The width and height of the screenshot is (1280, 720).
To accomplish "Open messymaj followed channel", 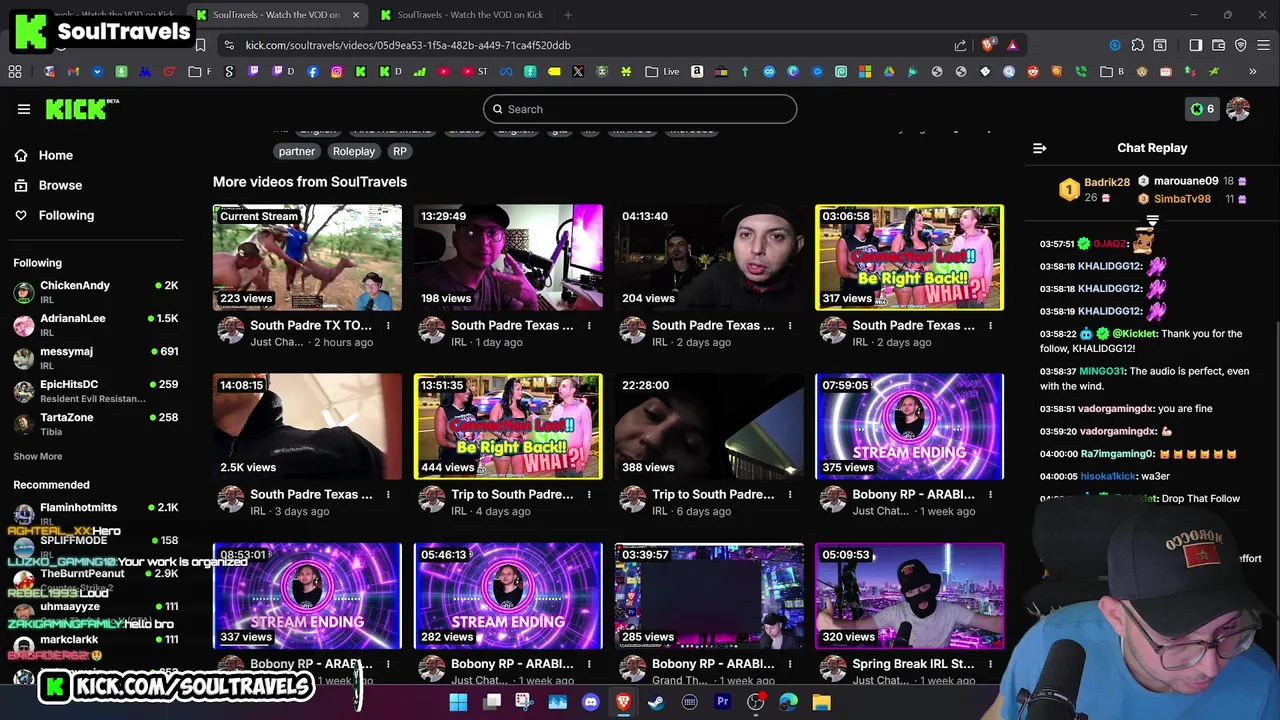I will [x=95, y=358].
